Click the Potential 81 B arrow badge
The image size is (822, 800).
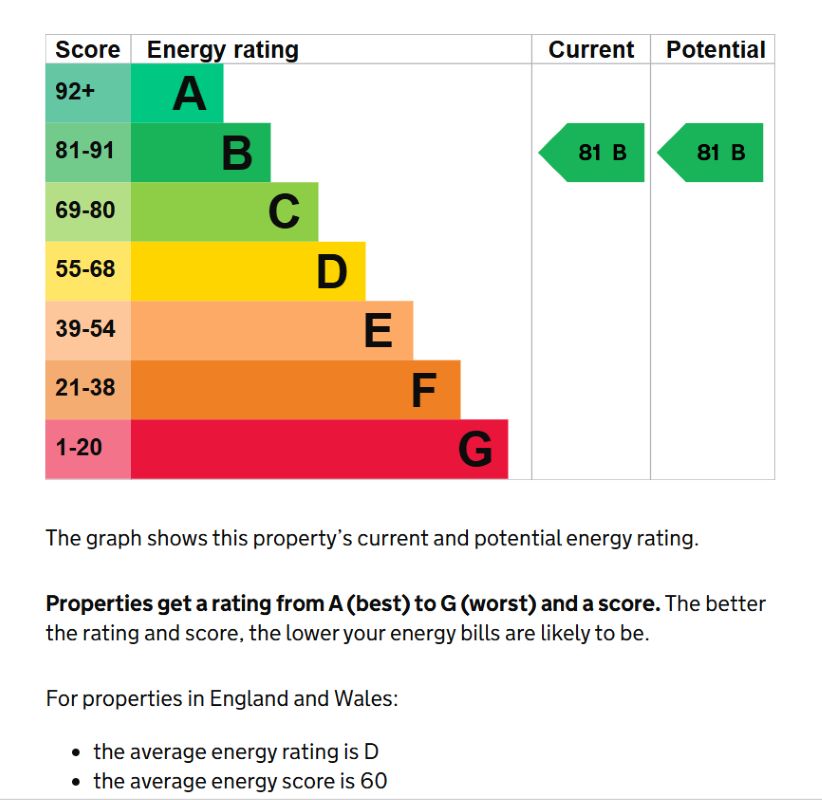(x=710, y=153)
